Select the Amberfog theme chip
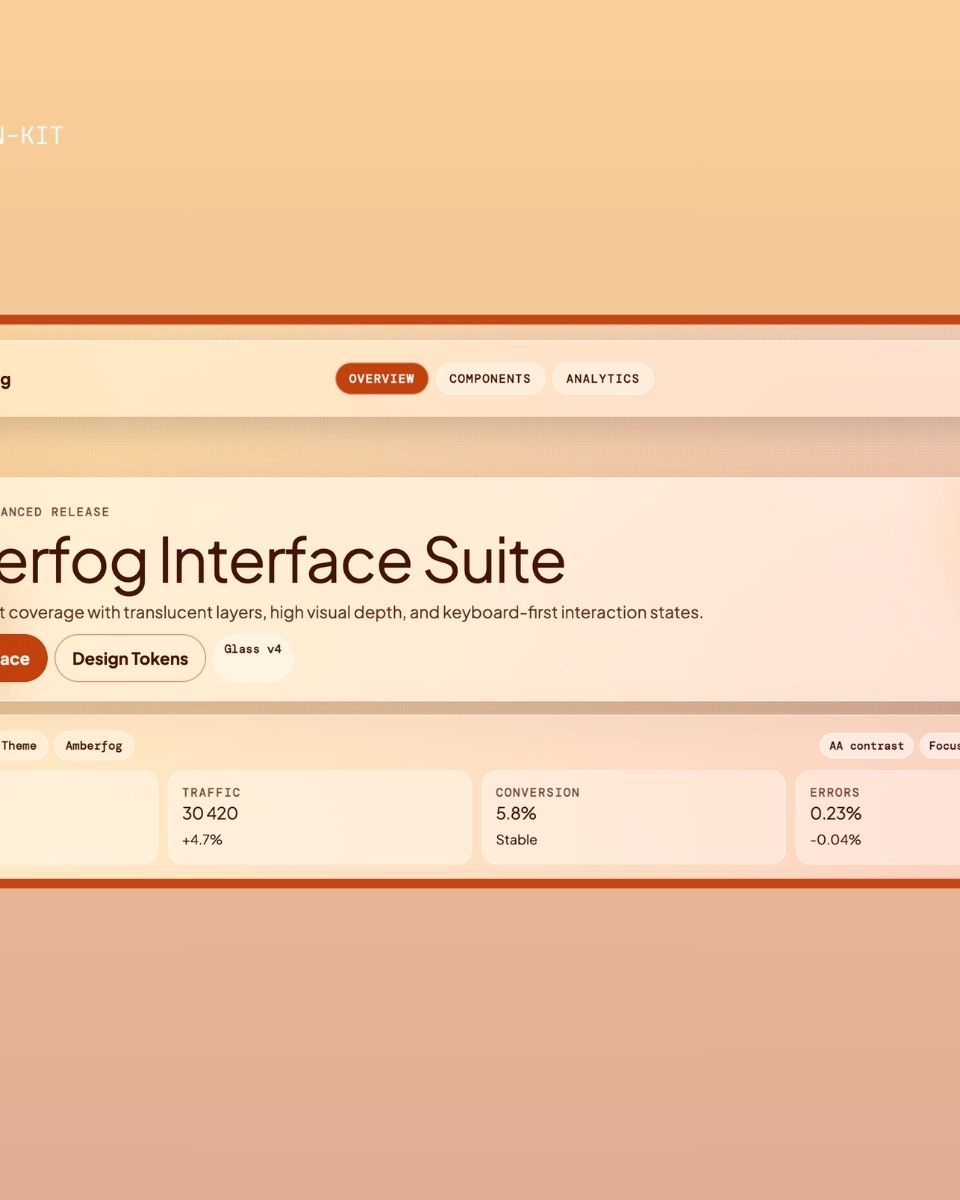The image size is (960, 1200). tap(94, 746)
